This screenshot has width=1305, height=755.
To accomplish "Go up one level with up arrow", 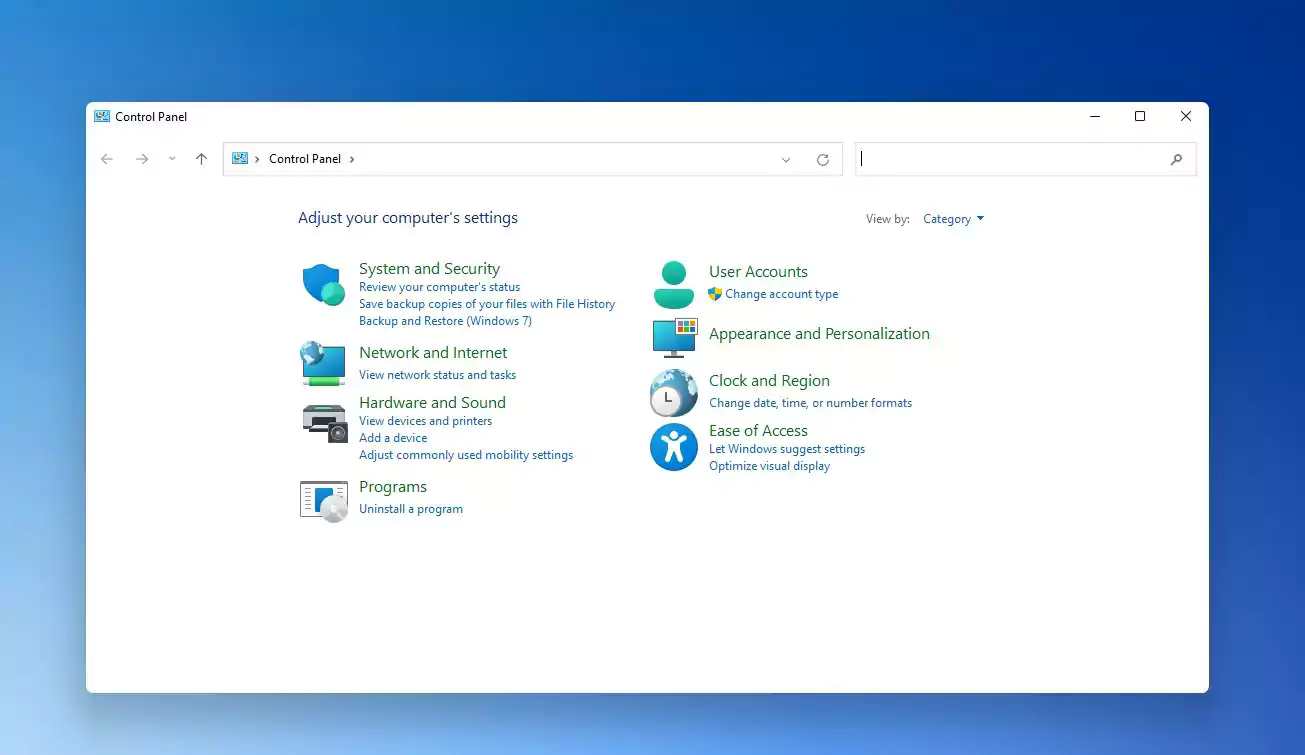I will tap(202, 159).
